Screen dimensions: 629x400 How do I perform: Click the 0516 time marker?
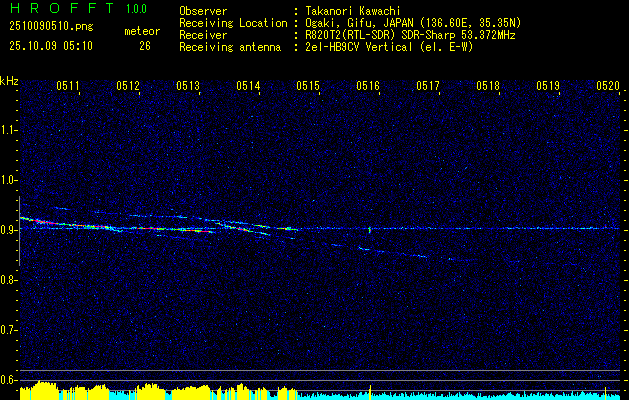pyautogui.click(x=368, y=85)
